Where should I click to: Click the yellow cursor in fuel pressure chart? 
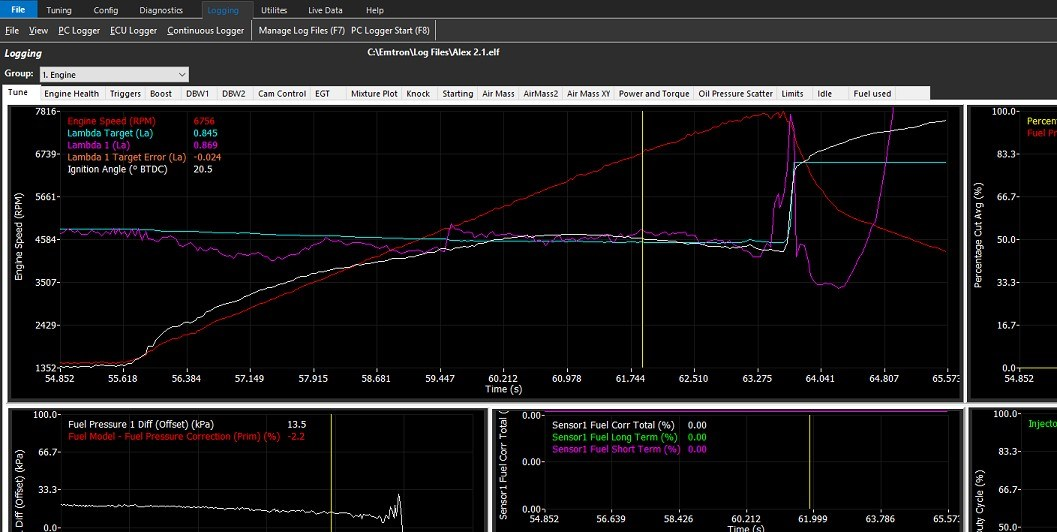pyautogui.click(x=331, y=472)
